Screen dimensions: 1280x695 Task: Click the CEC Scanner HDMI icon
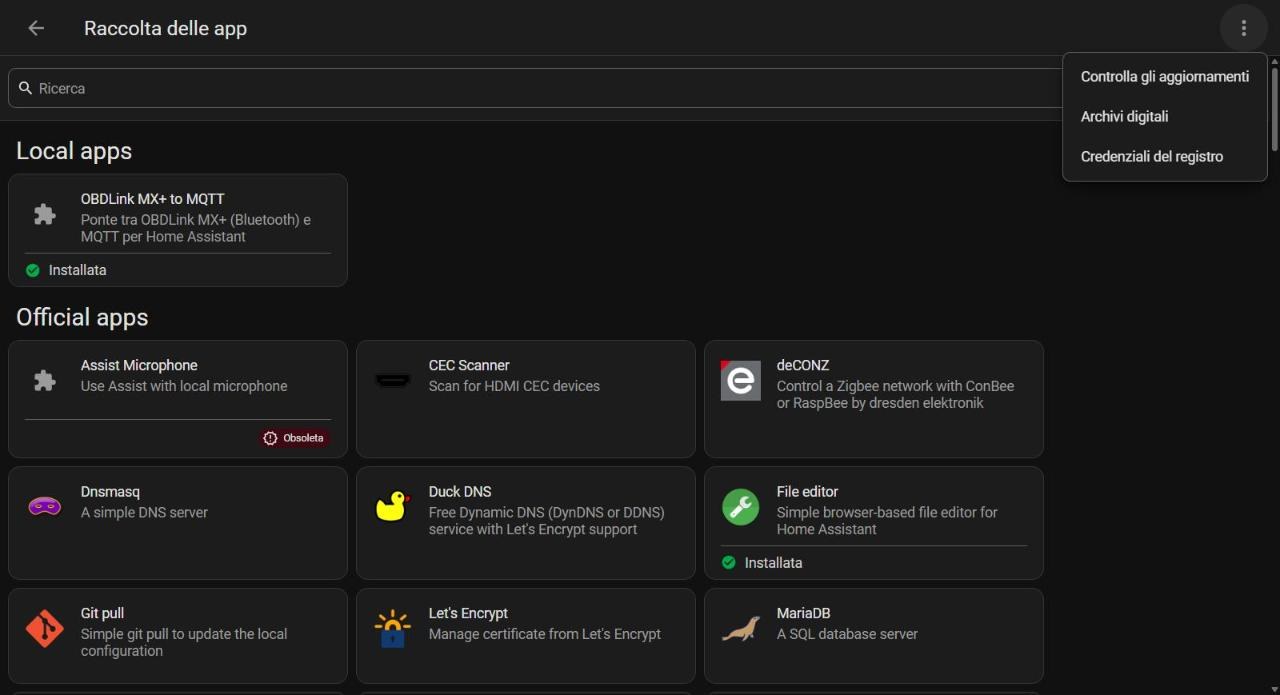[x=393, y=381]
